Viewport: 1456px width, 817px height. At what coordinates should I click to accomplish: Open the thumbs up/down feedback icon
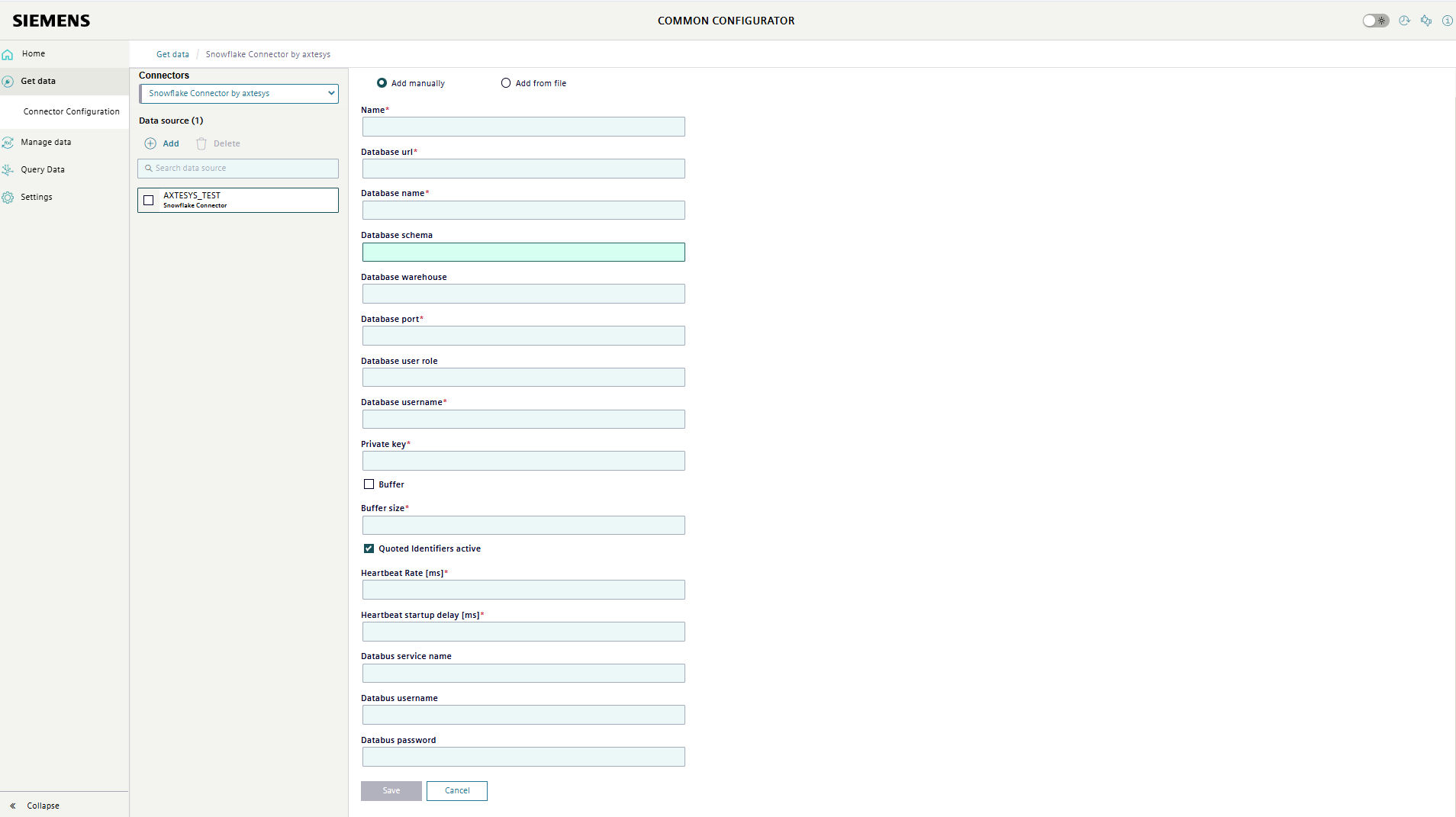click(x=1425, y=21)
